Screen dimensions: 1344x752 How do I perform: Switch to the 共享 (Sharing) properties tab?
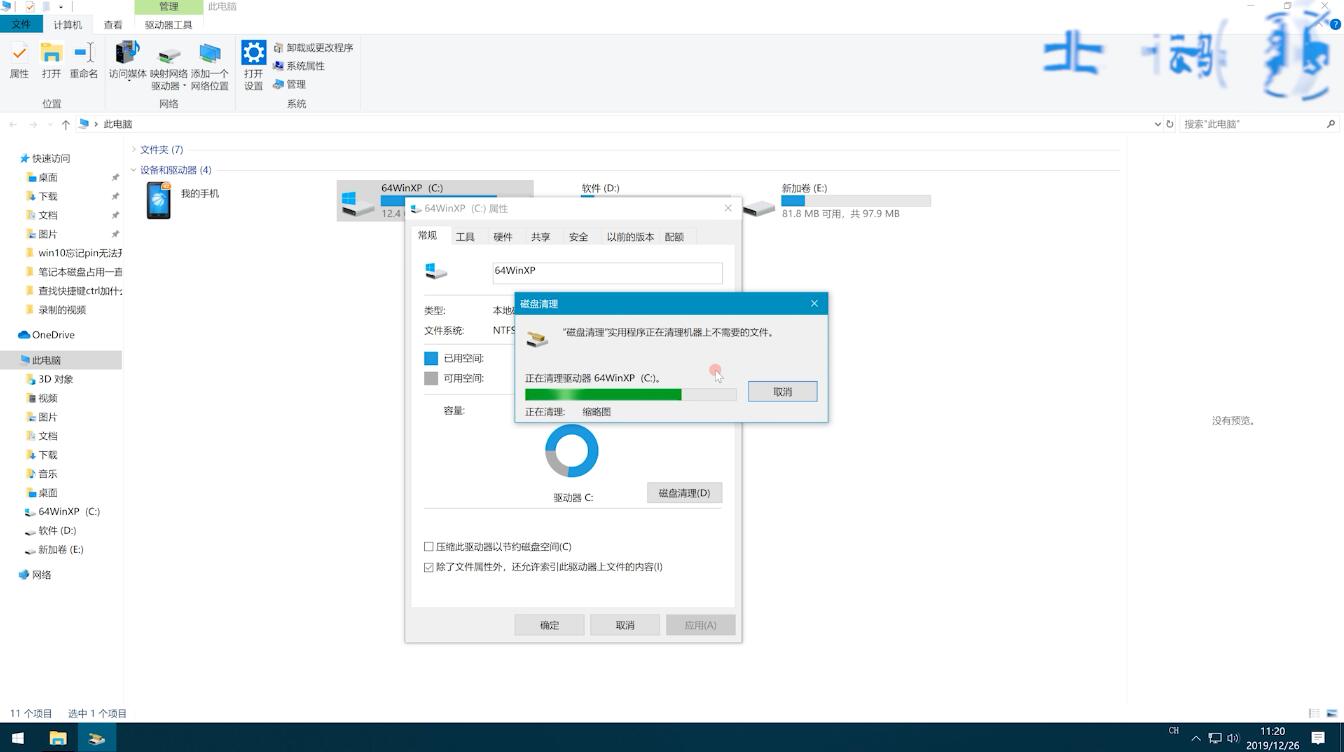click(x=541, y=237)
